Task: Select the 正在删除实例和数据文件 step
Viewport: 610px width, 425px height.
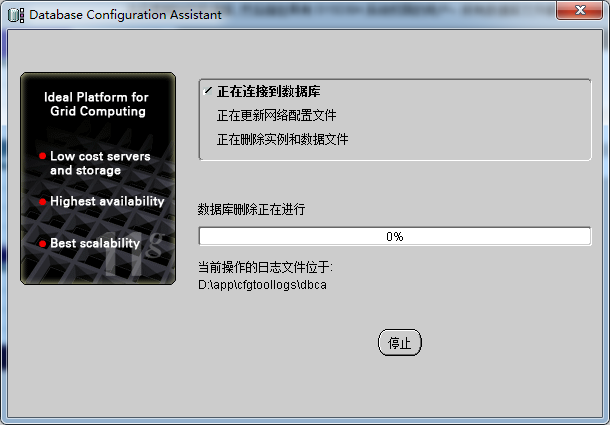Action: click(x=282, y=139)
